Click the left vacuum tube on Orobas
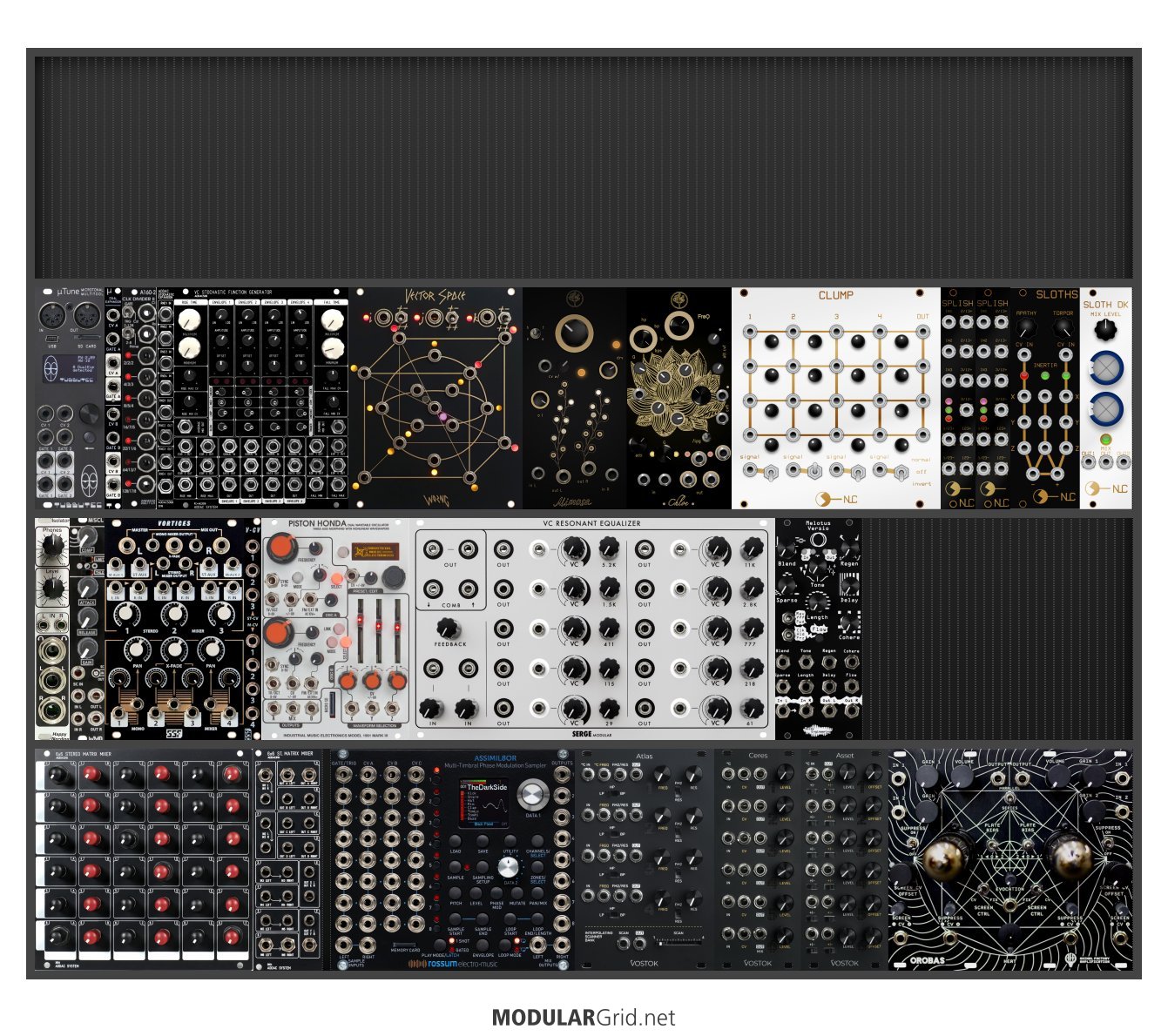Viewport: 1168px width, 1036px height. (x=942, y=858)
